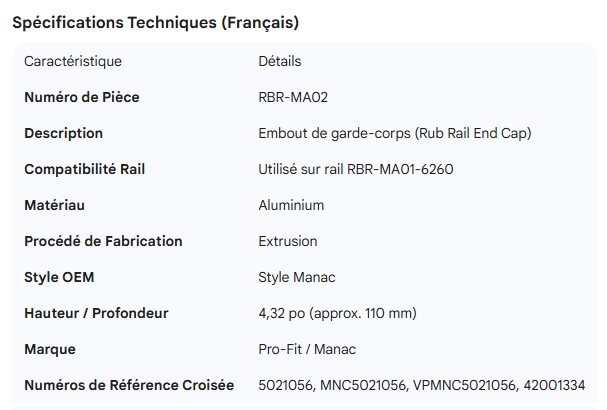This screenshot has width=607, height=410.
Task: Click the Embout de garde-corps description text
Action: click(x=395, y=133)
